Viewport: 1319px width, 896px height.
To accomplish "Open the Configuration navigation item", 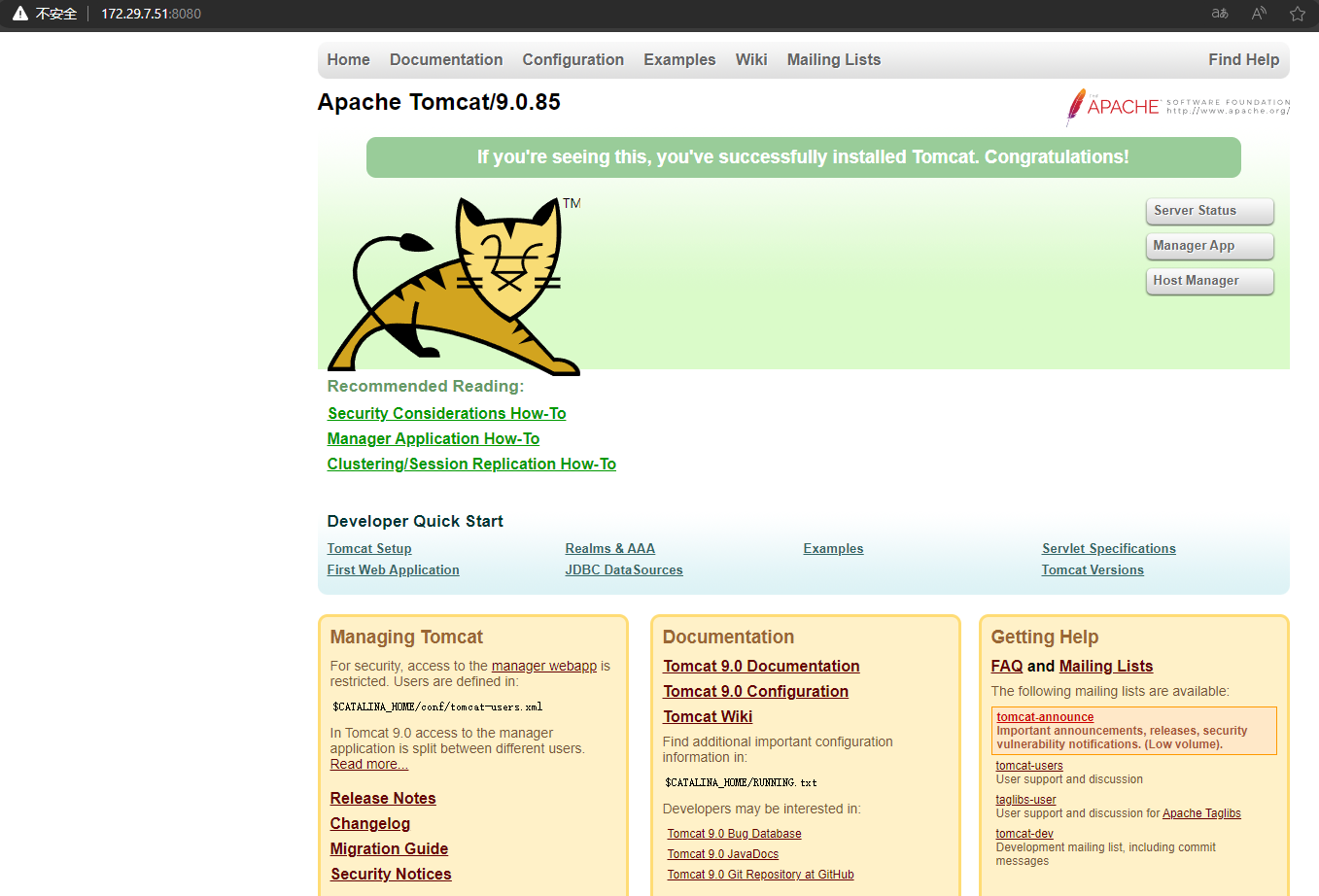I will (x=573, y=59).
